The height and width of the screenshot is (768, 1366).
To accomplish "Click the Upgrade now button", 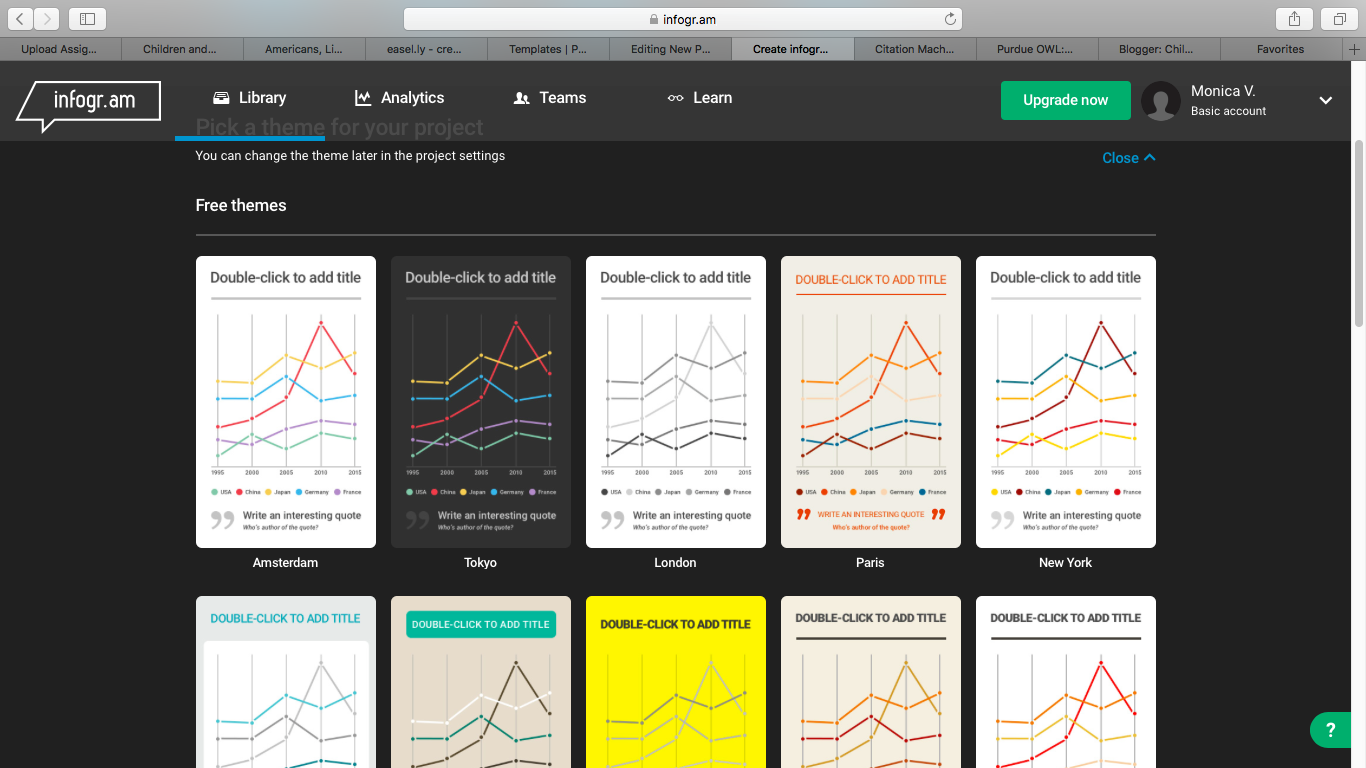I will tap(1066, 100).
